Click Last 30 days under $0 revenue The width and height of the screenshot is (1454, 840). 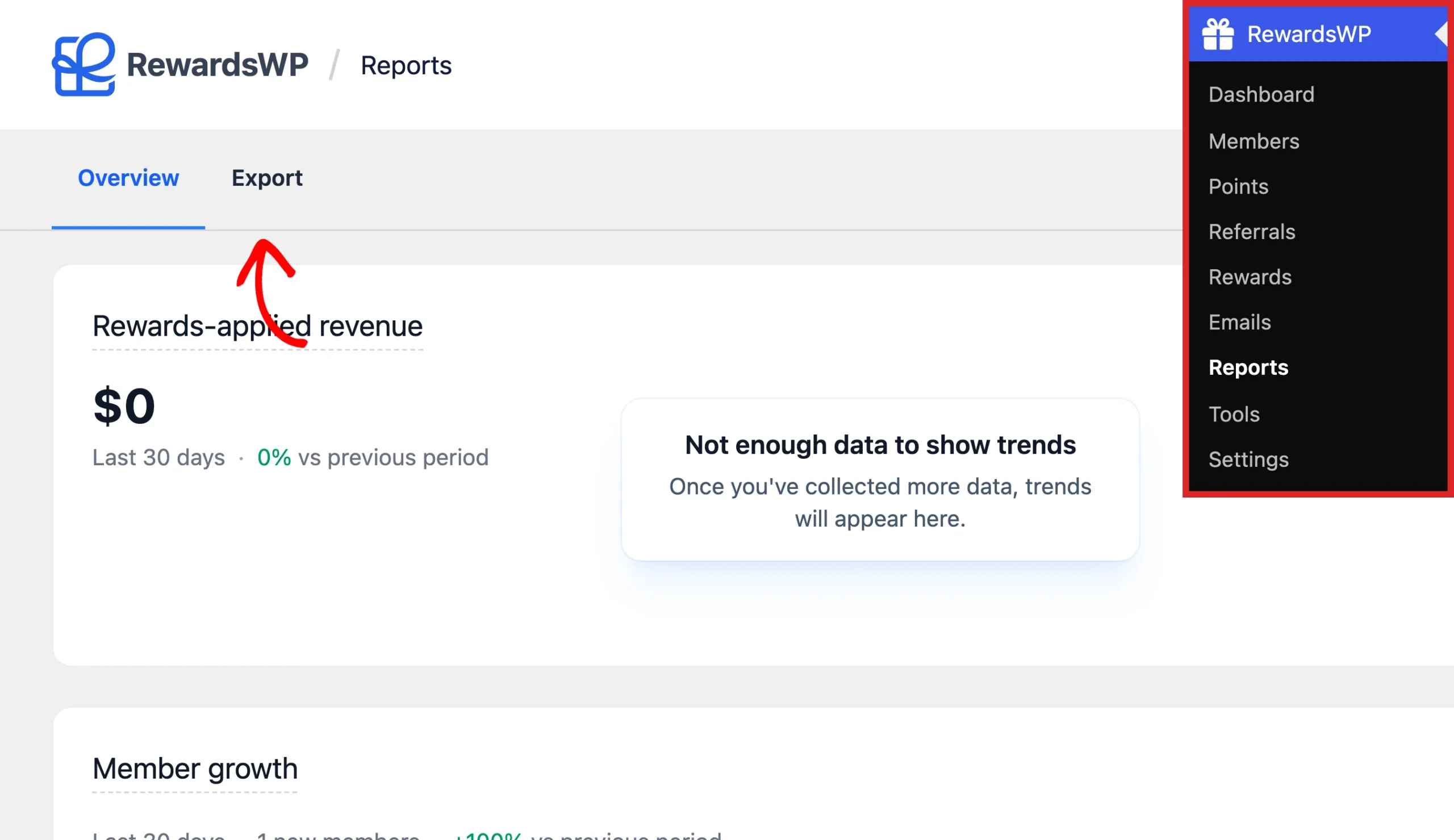(158, 458)
